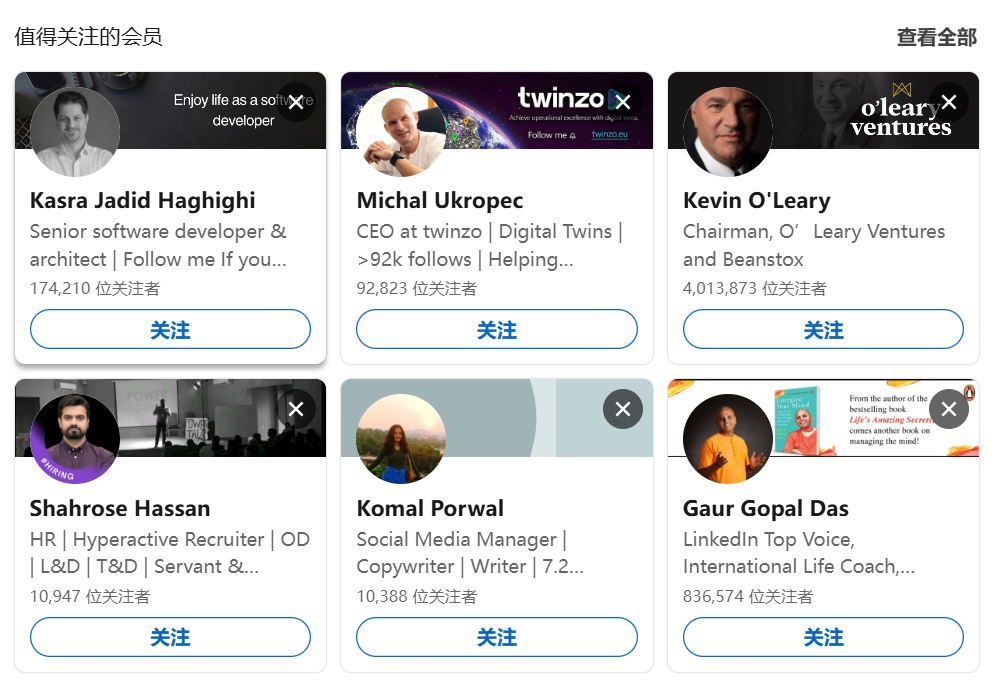Follow Kasra Jadid Haghighi with 关注 button
Screen dimensions: 996x694
pos(170,329)
